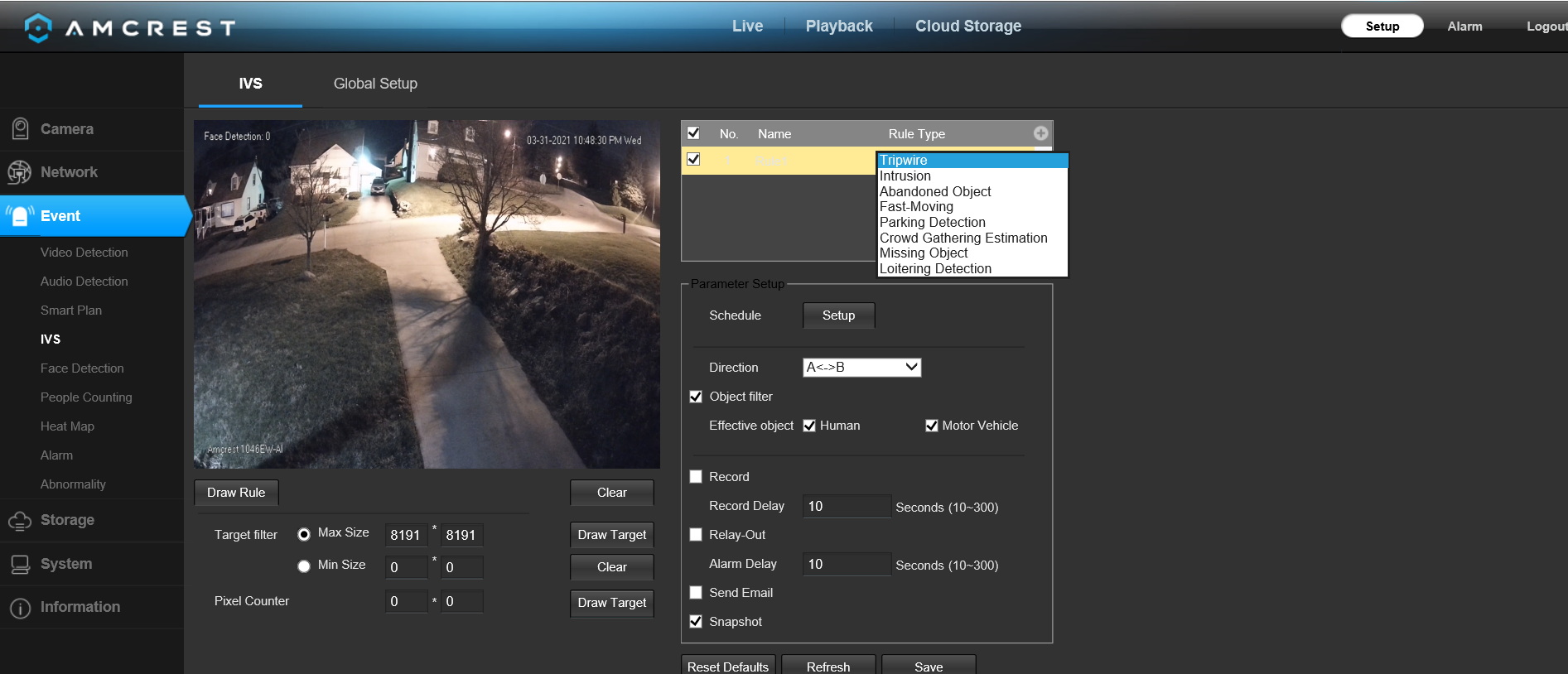
Task: Go to the Live view tab
Action: tap(747, 26)
